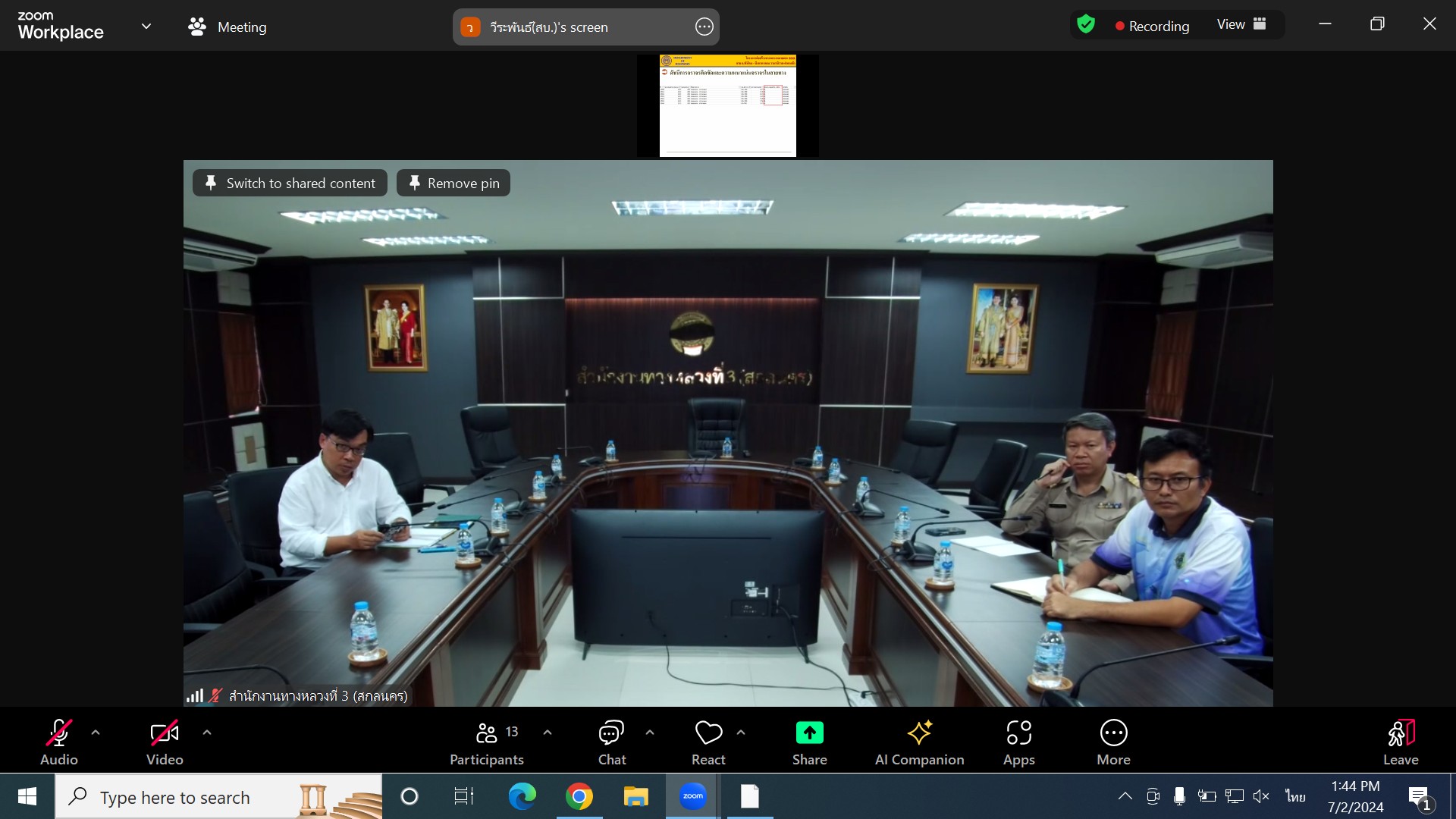Unmute the Audio microphone
The width and height of the screenshot is (1456, 819).
(x=59, y=733)
